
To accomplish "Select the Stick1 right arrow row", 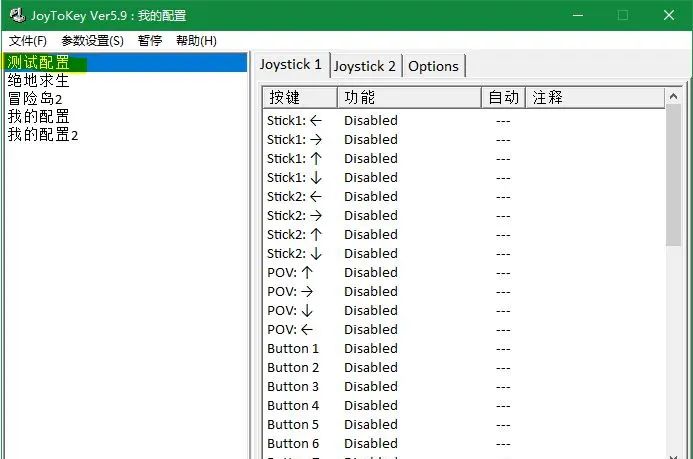I will coord(464,140).
